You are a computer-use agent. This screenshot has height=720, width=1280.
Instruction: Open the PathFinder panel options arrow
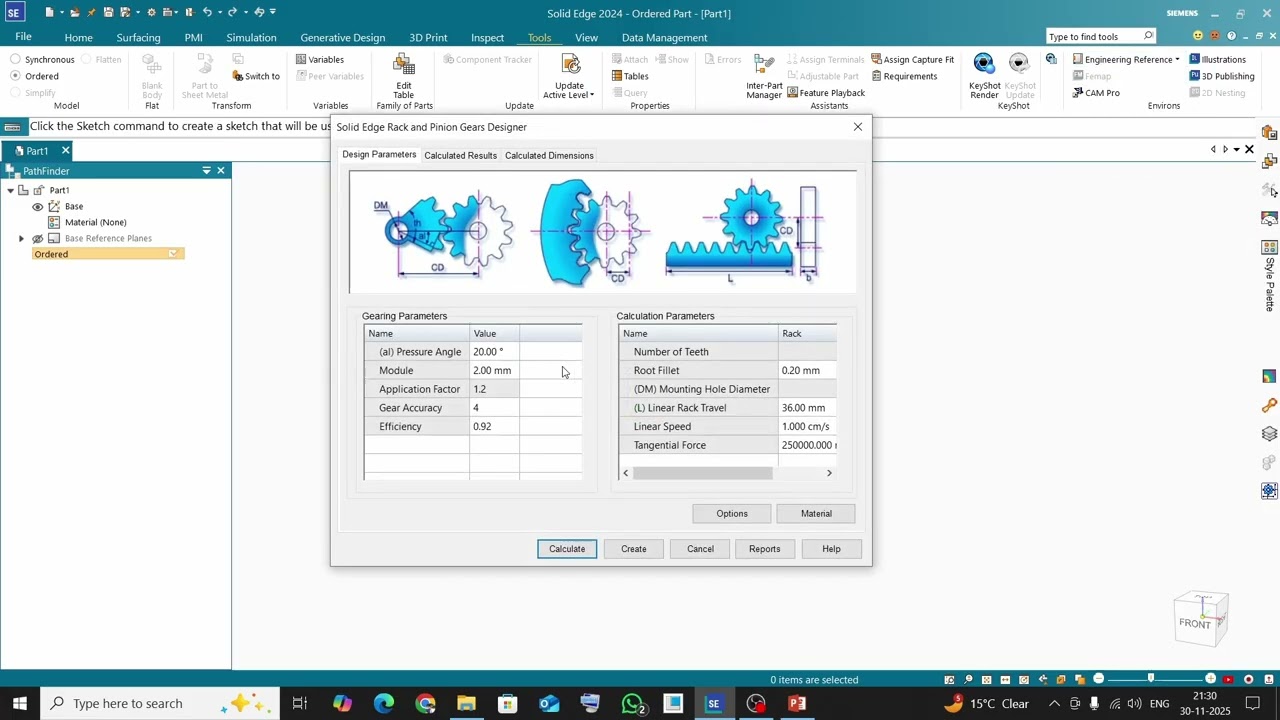click(x=206, y=171)
